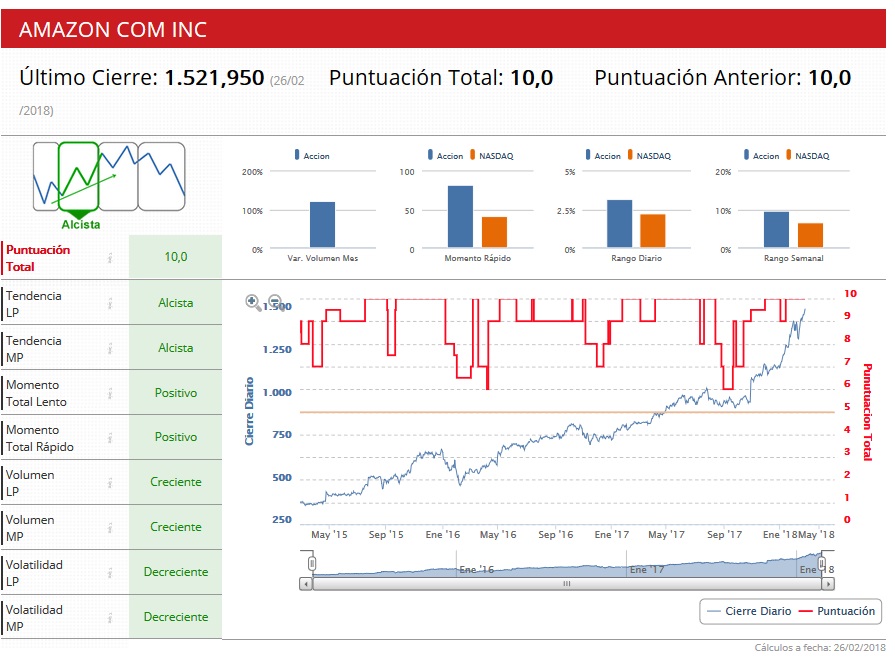Select the right range handle of the navigator
This screenshot has width=895, height=661.
pyautogui.click(x=822, y=564)
